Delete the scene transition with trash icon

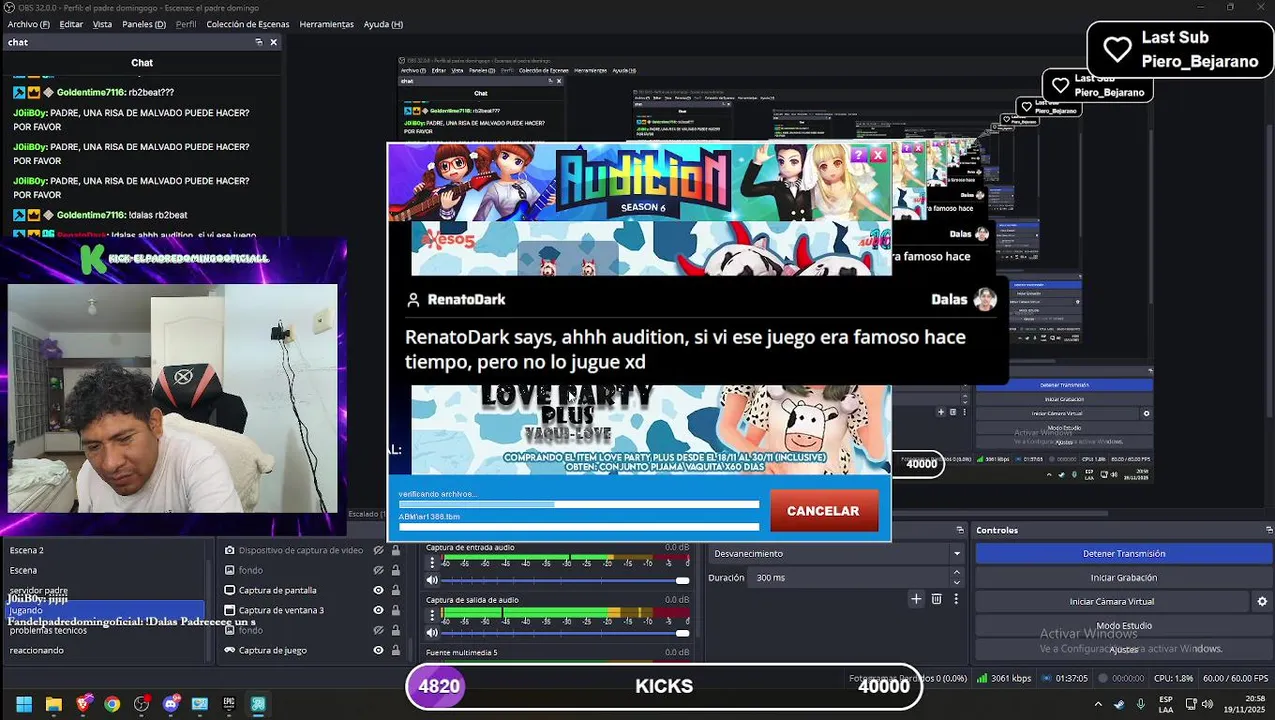pyautogui.click(x=936, y=599)
